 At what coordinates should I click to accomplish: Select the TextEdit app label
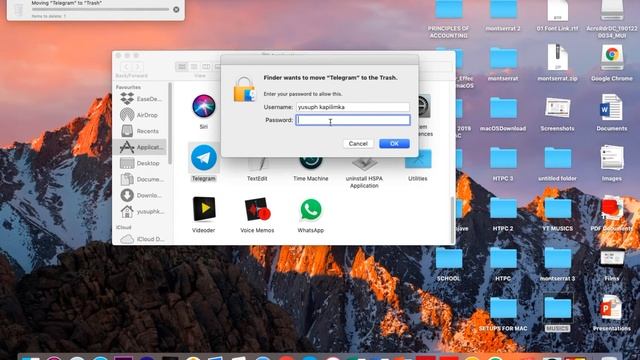coord(257,179)
